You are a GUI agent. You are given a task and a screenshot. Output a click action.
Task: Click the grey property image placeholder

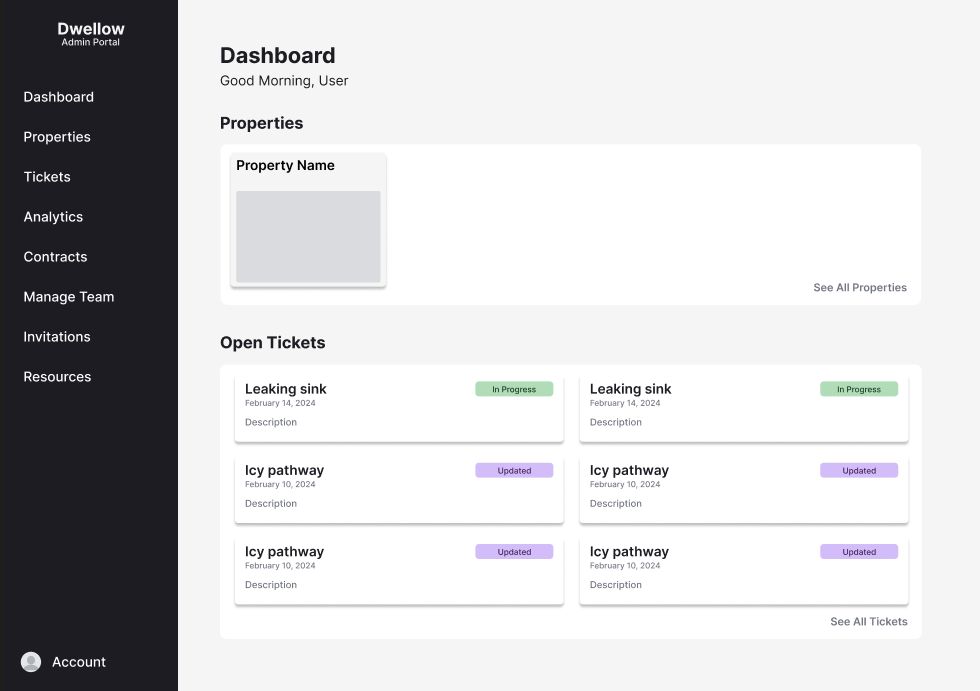coord(308,236)
